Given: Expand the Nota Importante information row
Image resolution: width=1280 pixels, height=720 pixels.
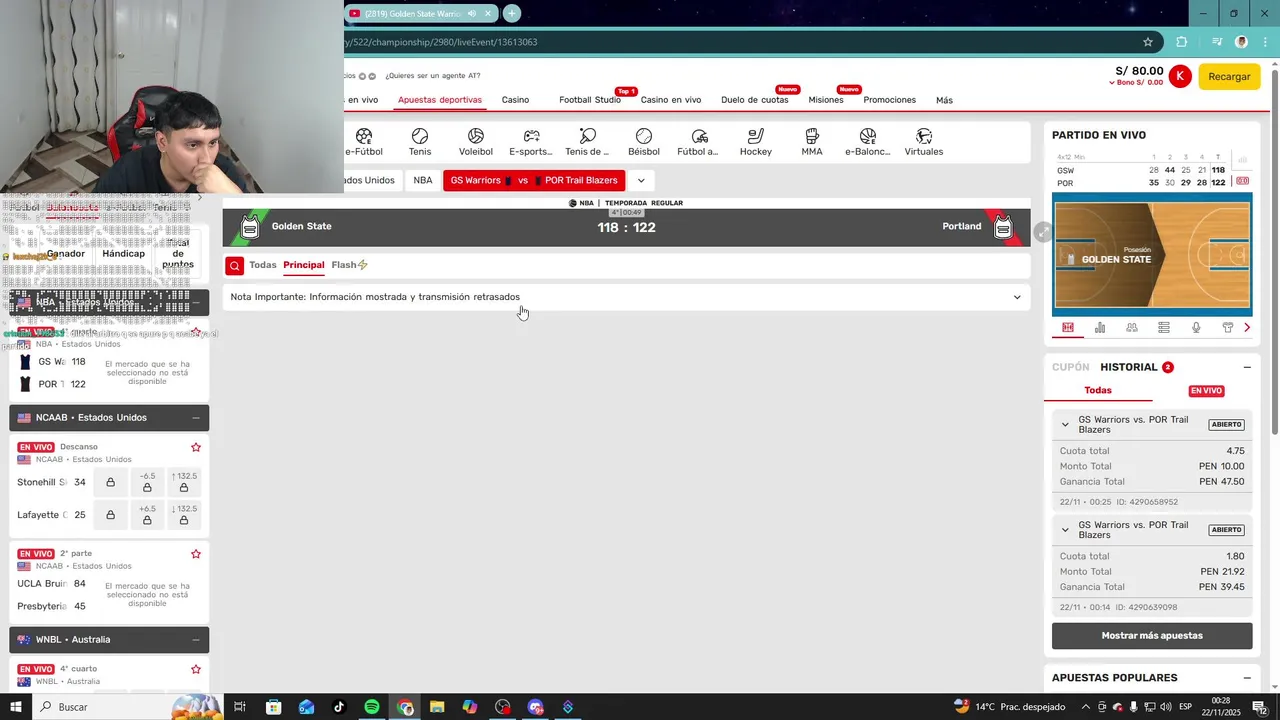Looking at the screenshot, I should coord(626,297).
